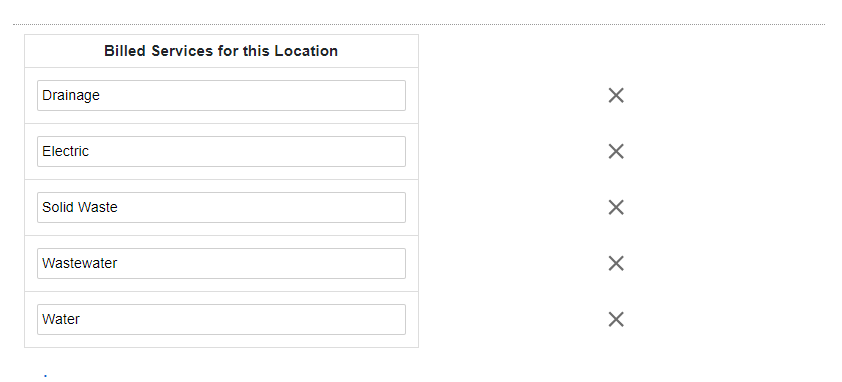Click the field just above Electric
This screenshot has width=842, height=382.
tap(221, 96)
